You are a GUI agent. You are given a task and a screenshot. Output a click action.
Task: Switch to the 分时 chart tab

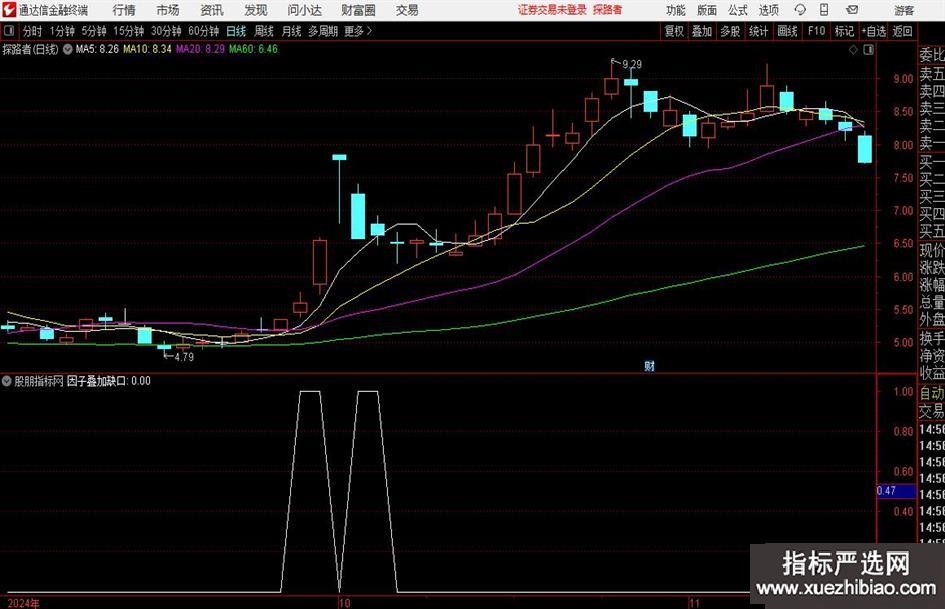pos(33,31)
